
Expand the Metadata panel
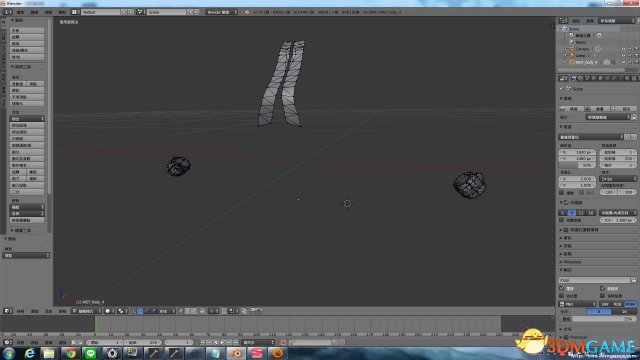click(x=598, y=262)
